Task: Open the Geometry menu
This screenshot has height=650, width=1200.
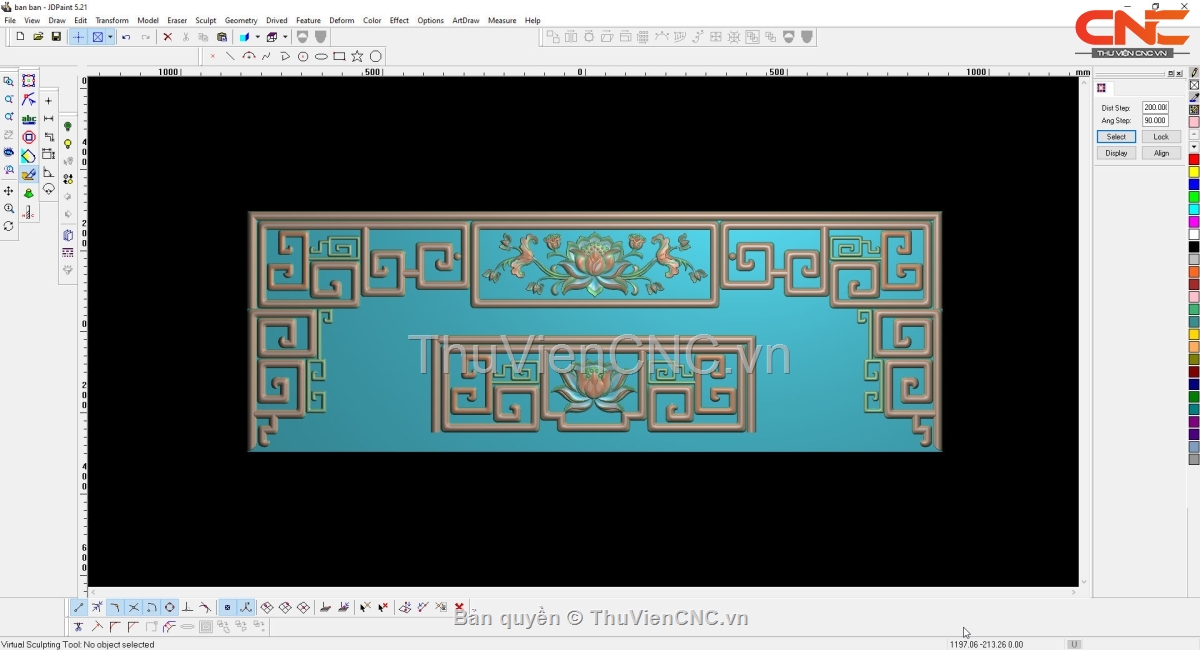Action: click(241, 20)
